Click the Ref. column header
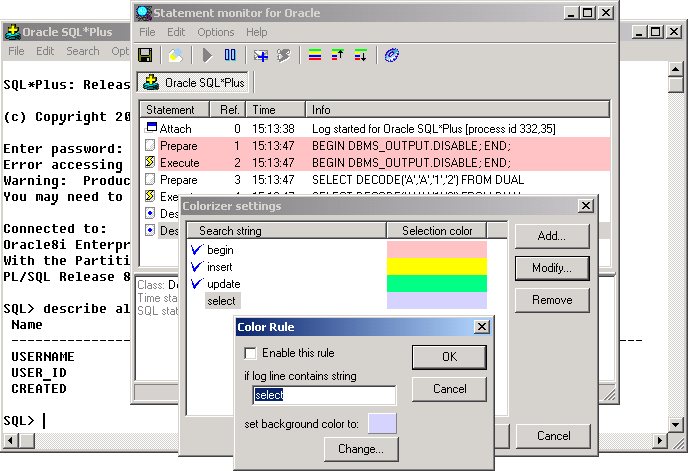688x471 pixels. (228, 109)
